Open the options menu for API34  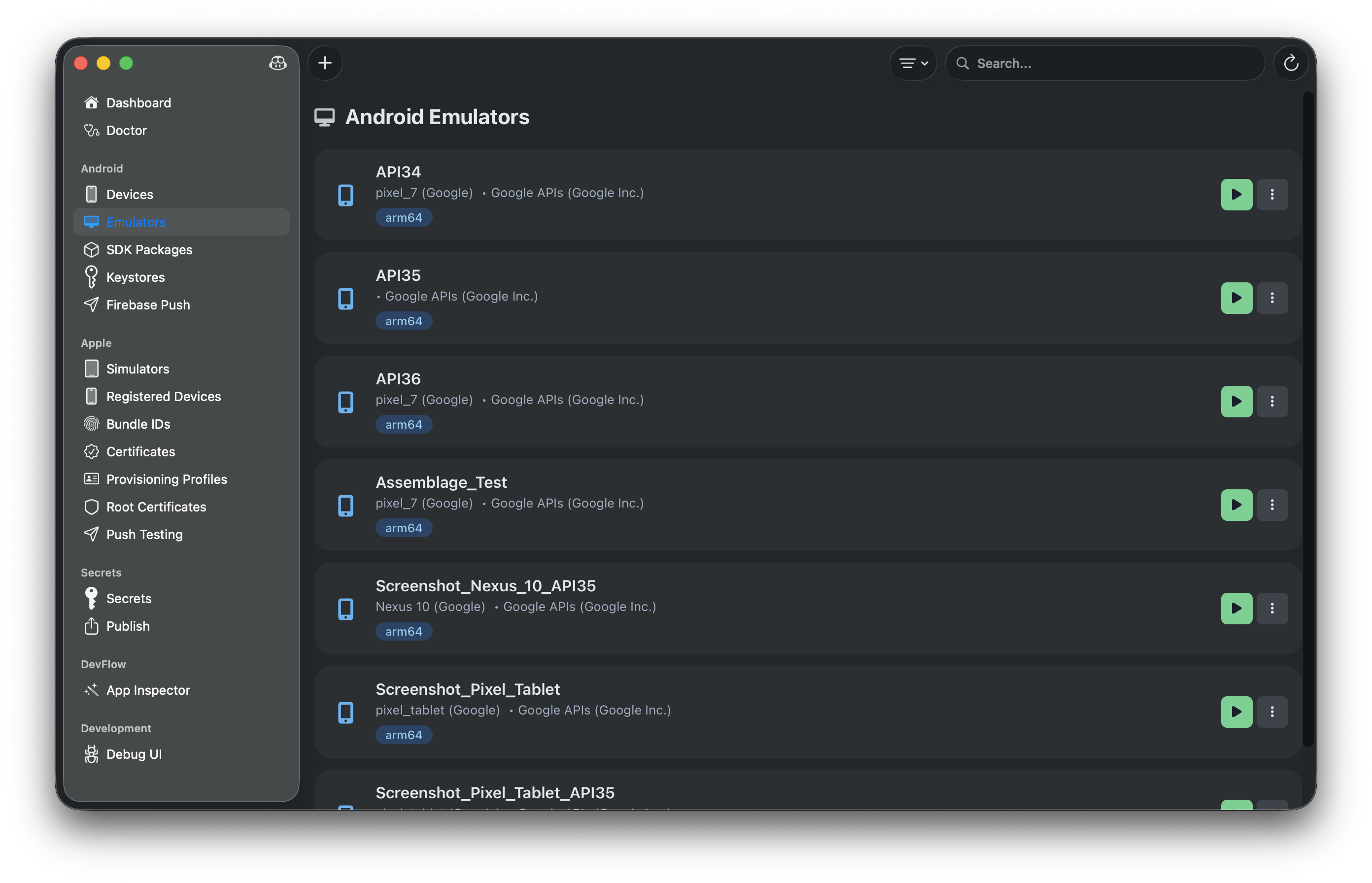(1272, 194)
